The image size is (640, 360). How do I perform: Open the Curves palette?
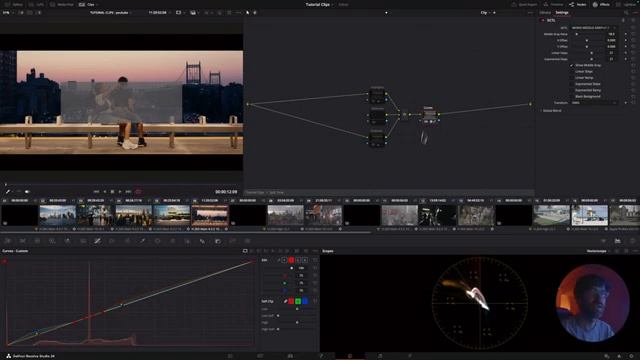pyautogui.click(x=97, y=241)
